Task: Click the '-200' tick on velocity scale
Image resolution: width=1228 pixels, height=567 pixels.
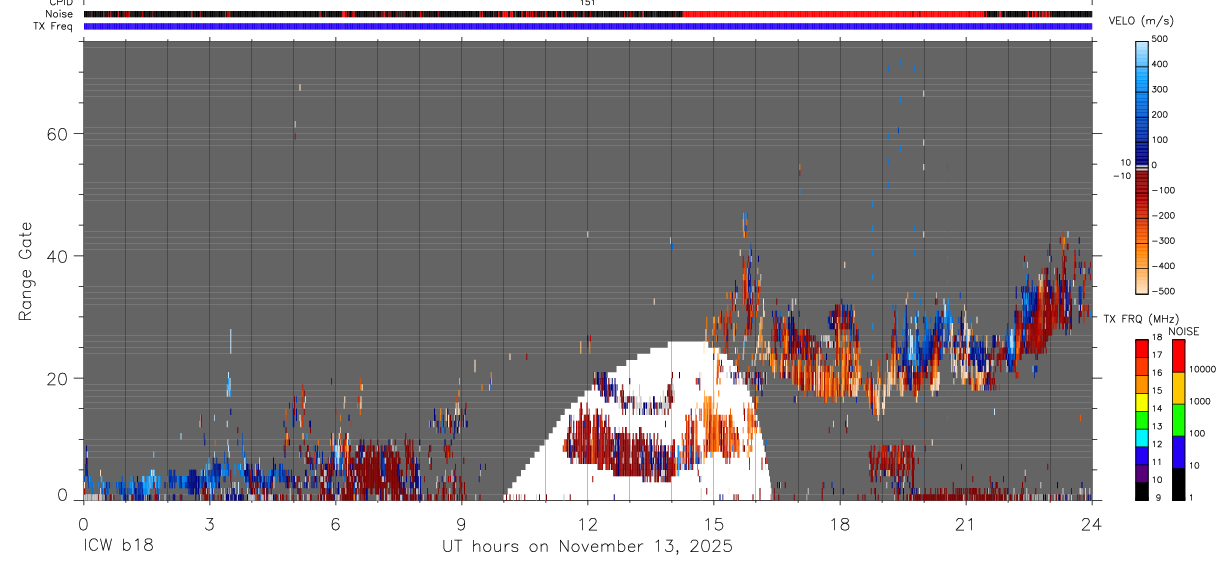Action: click(x=1166, y=216)
